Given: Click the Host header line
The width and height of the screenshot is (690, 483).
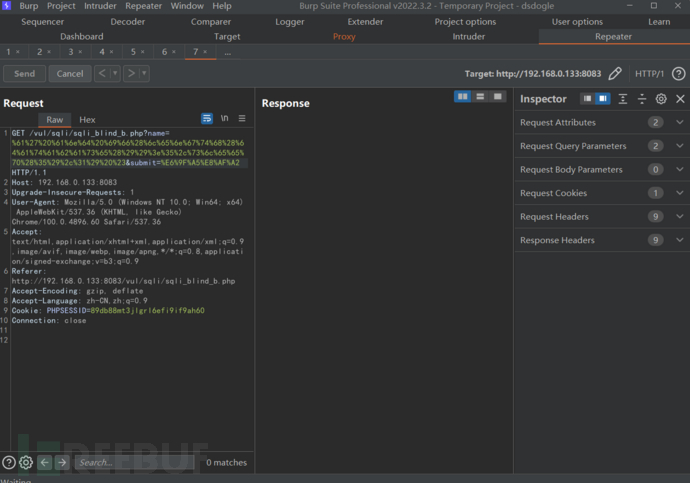Looking at the screenshot, I should (x=64, y=182).
